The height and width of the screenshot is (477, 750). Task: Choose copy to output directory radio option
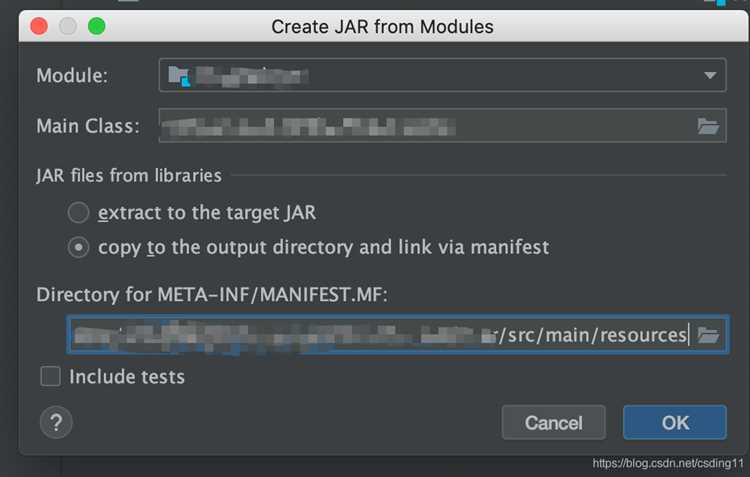tap(78, 247)
